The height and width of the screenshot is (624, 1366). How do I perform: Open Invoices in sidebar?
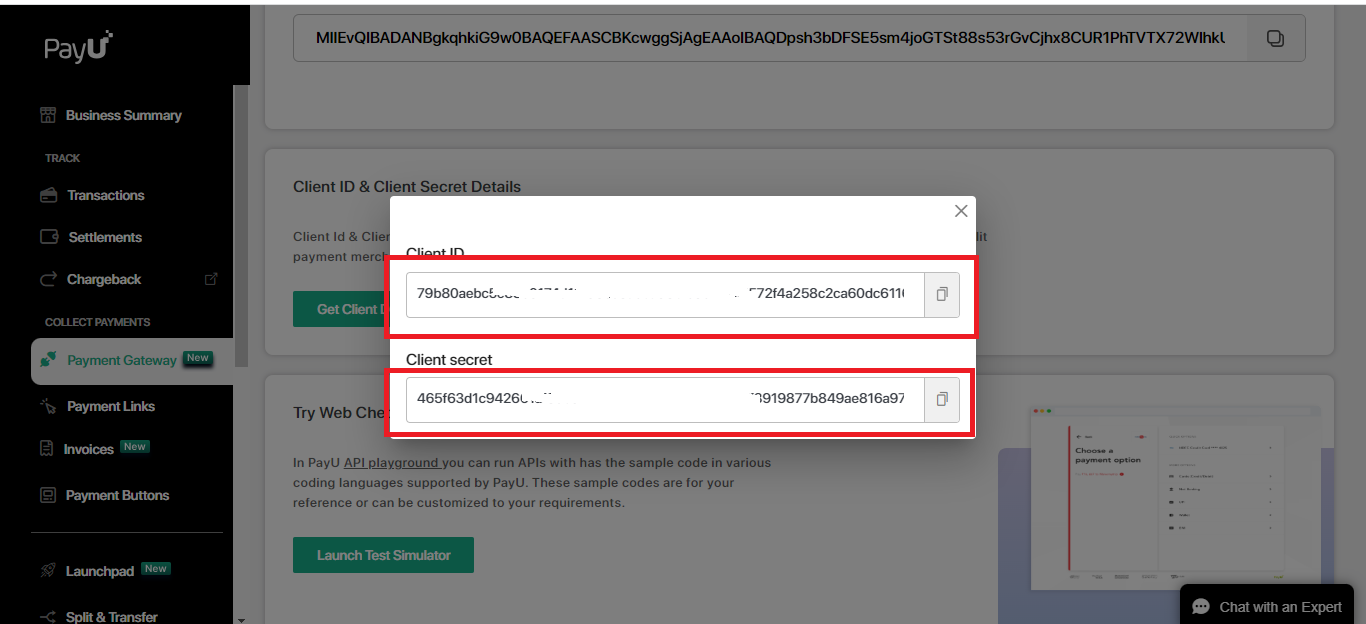[x=88, y=449]
